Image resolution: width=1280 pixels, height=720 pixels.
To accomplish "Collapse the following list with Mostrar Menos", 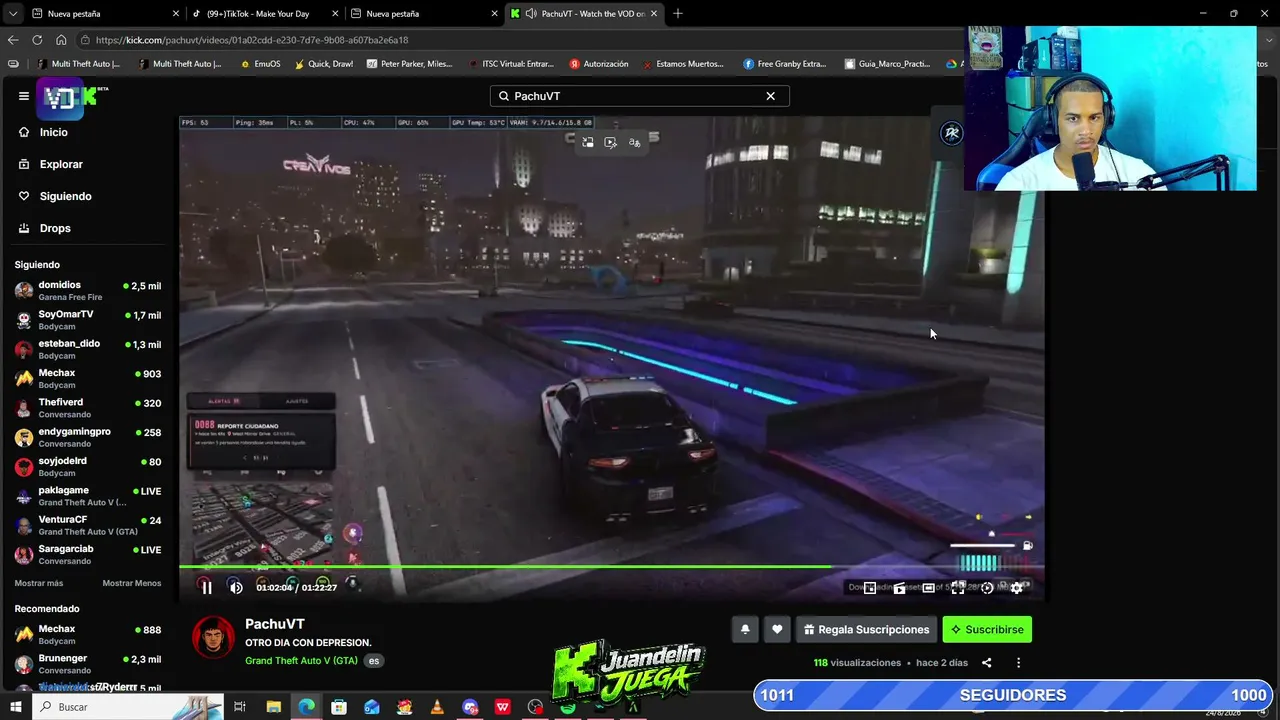I will (x=131, y=583).
